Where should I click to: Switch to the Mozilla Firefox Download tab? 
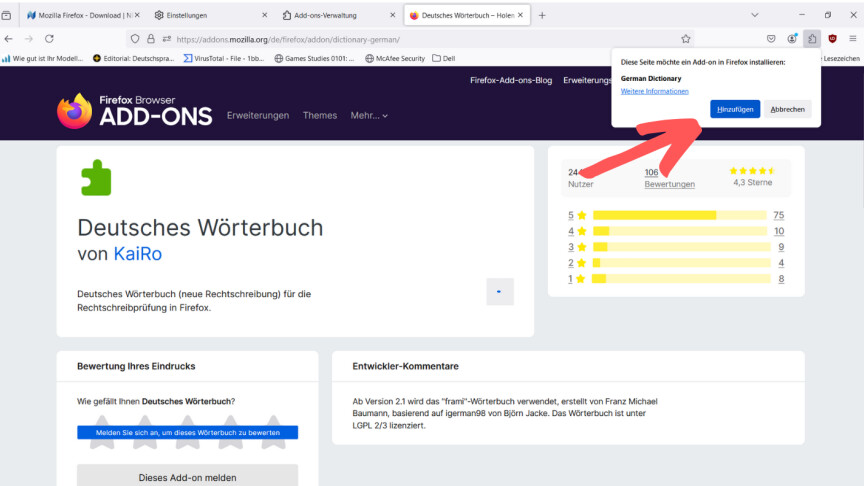82,15
